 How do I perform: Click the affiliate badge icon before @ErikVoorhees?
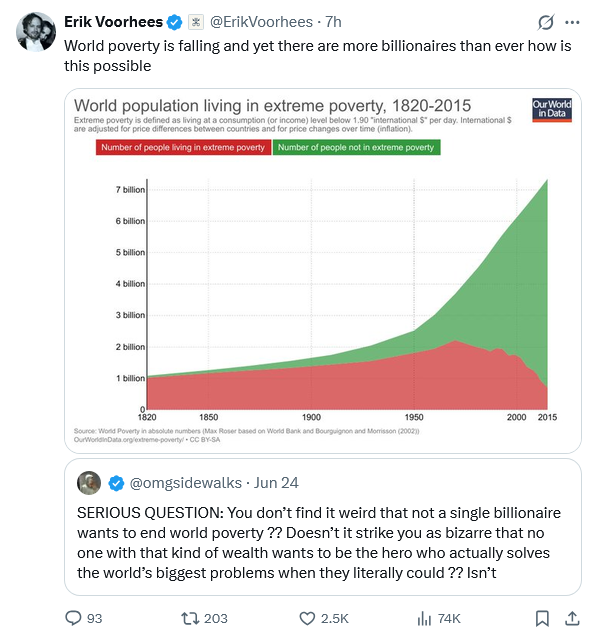(x=196, y=22)
